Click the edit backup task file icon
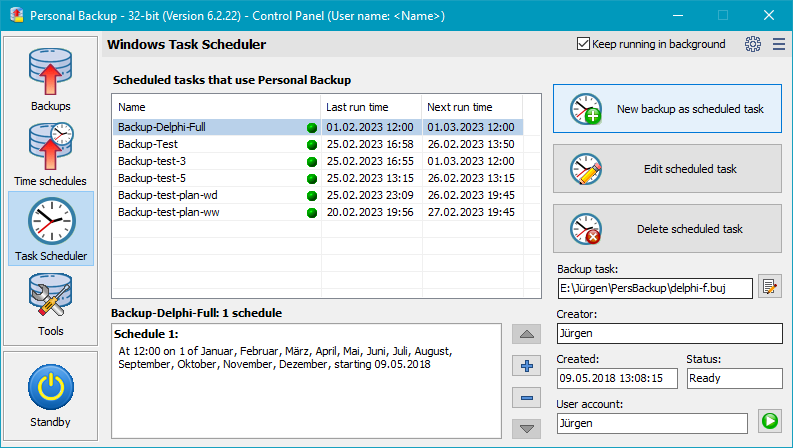This screenshot has width=793, height=448. 770,287
